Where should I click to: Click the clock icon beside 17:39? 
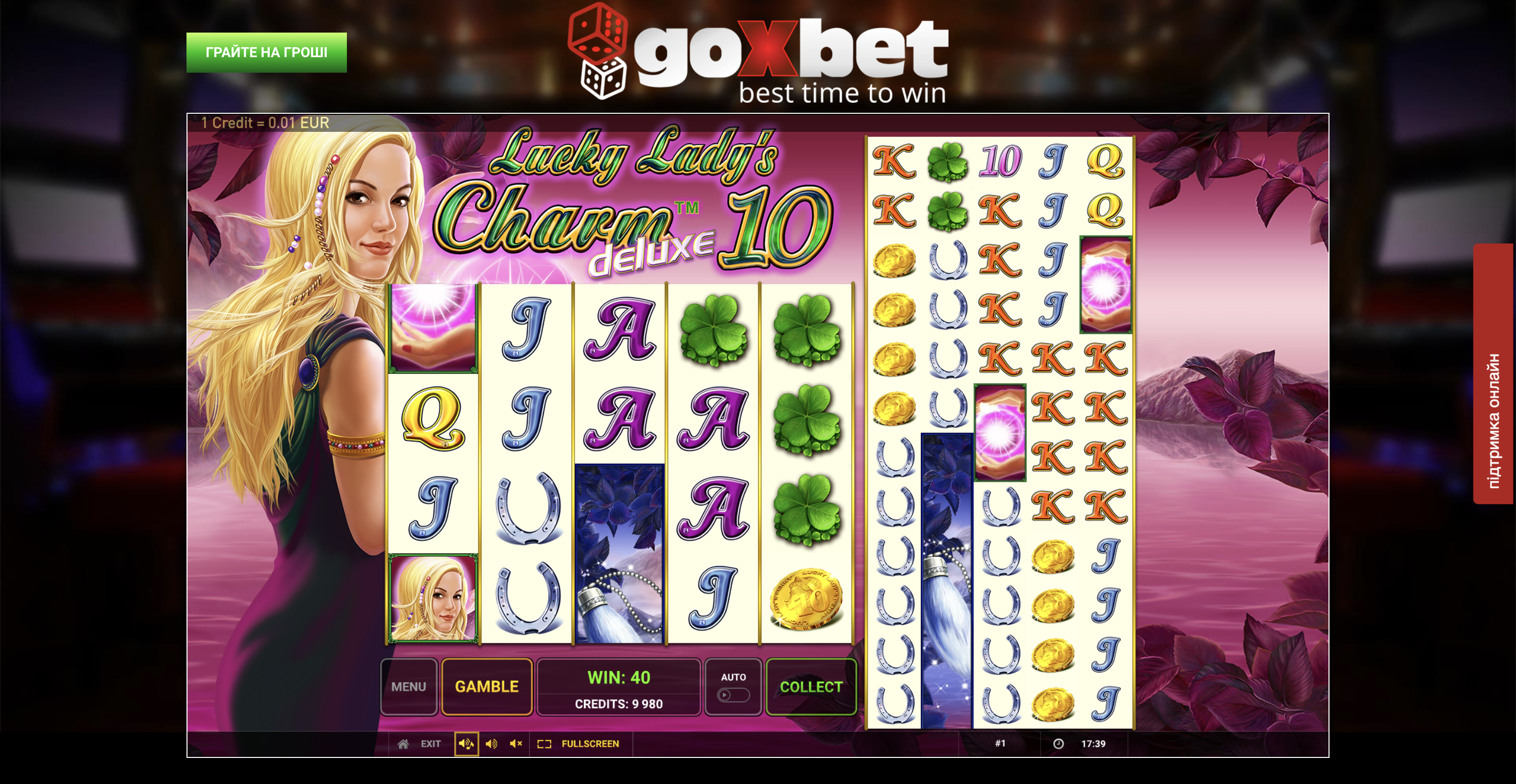(x=1058, y=743)
